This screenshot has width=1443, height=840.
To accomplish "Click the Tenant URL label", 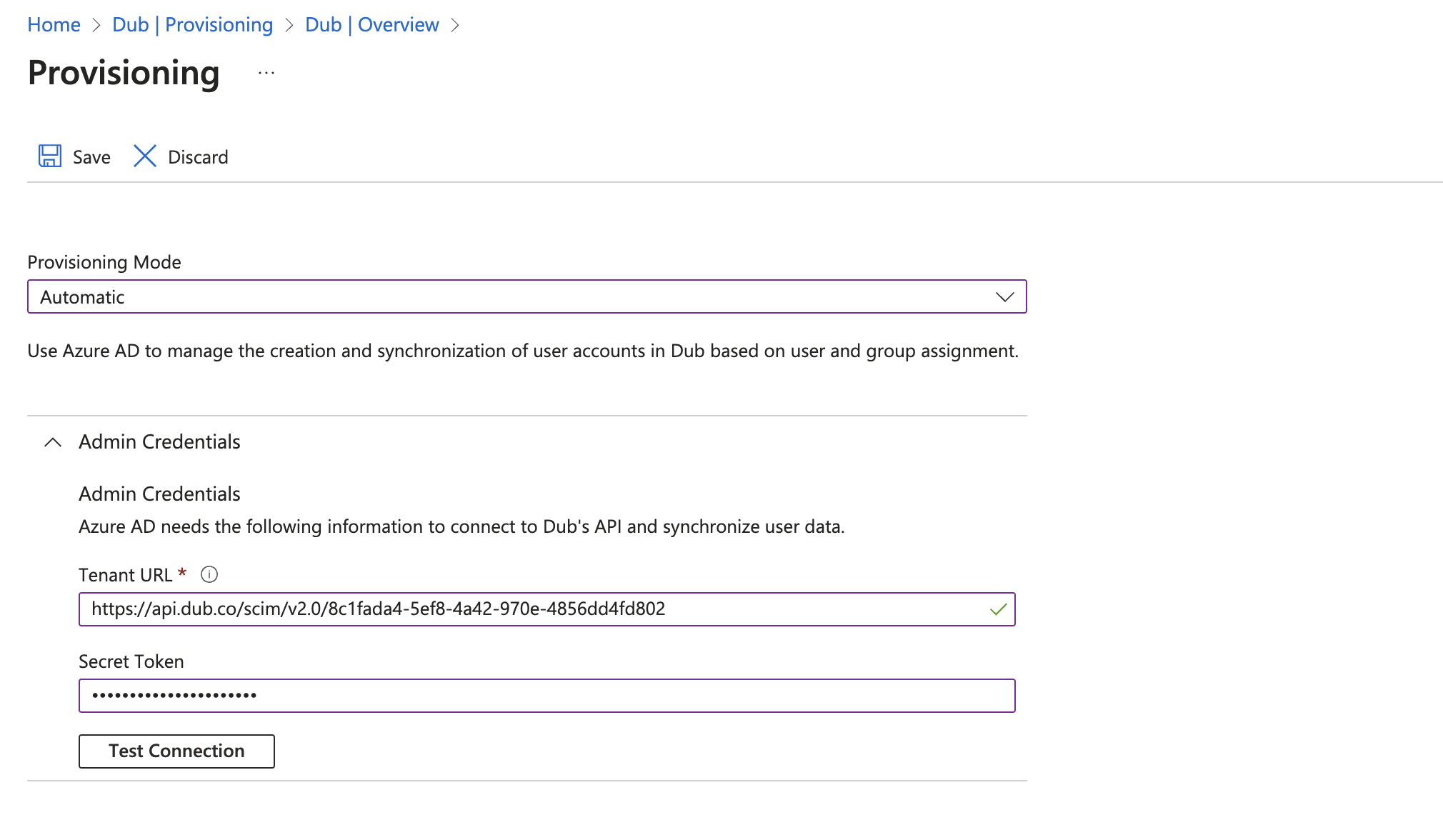I will [x=126, y=575].
